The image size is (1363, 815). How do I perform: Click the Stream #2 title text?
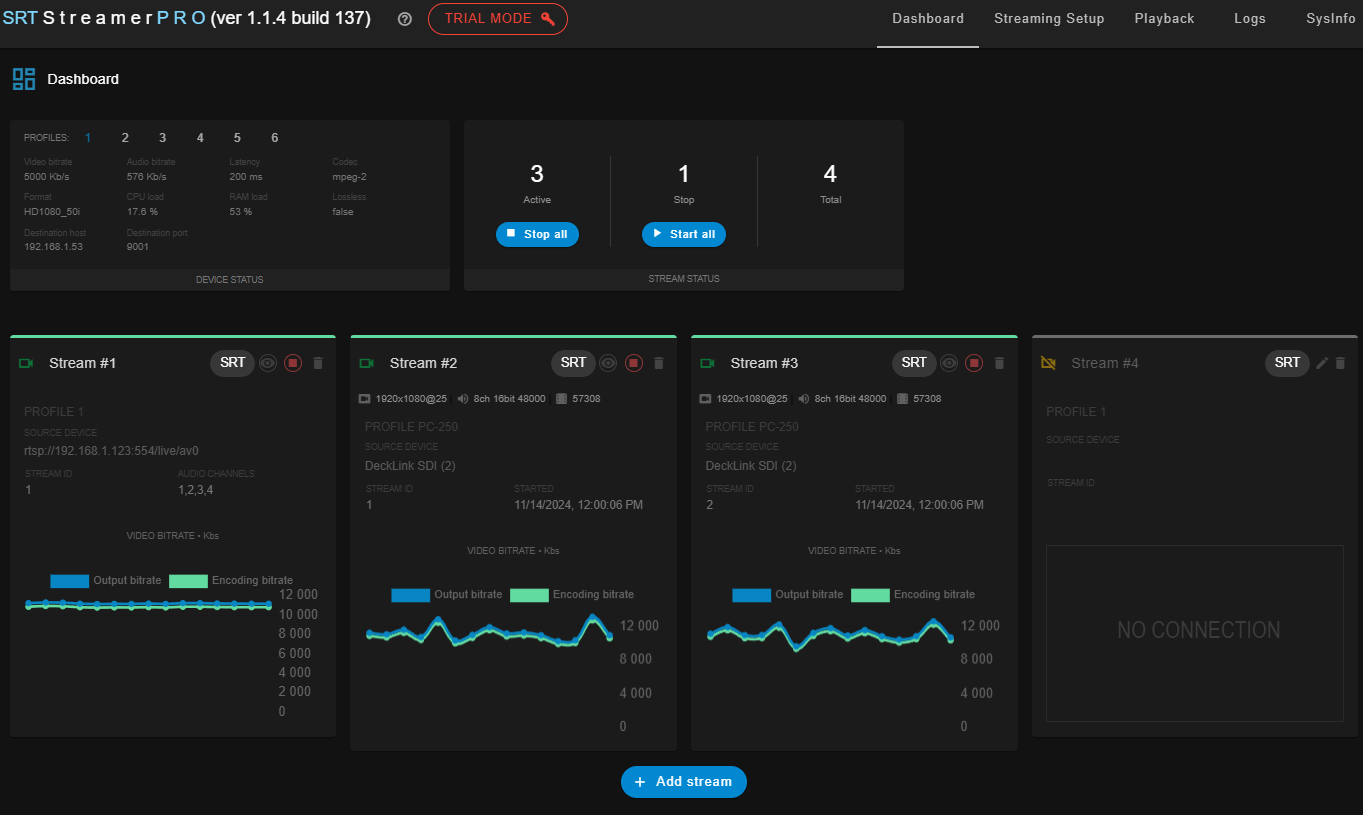point(423,363)
